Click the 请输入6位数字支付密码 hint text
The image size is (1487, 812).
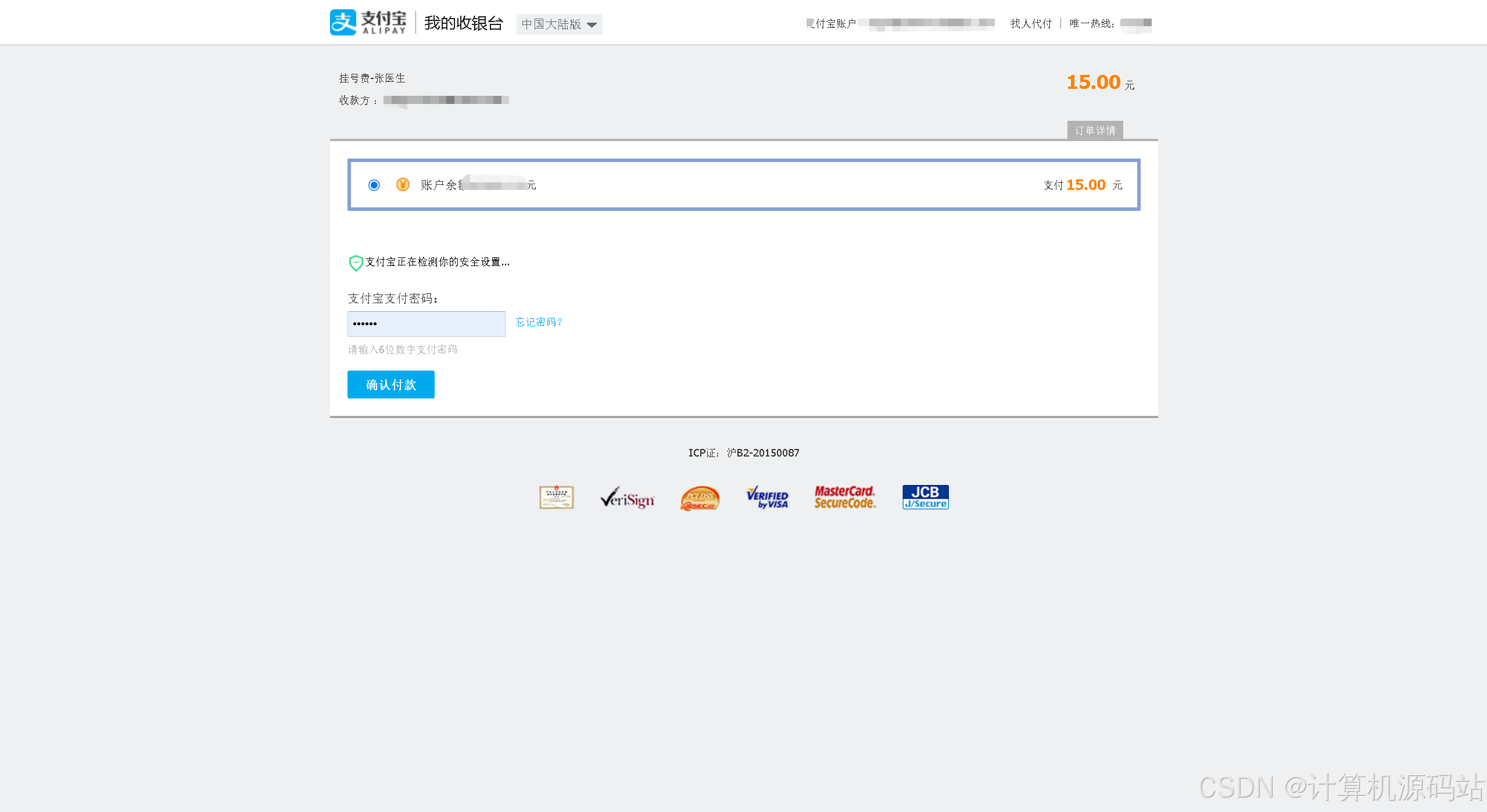[403, 350]
